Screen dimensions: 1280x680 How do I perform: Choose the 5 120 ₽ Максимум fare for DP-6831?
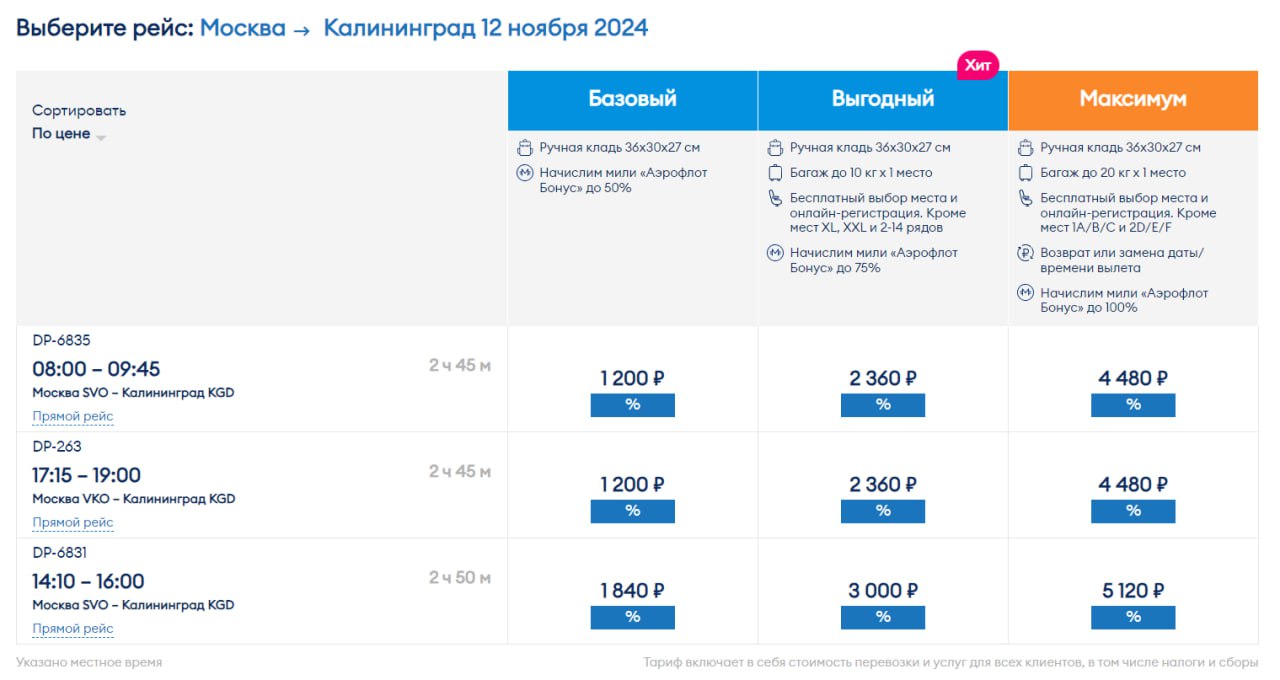1133,591
